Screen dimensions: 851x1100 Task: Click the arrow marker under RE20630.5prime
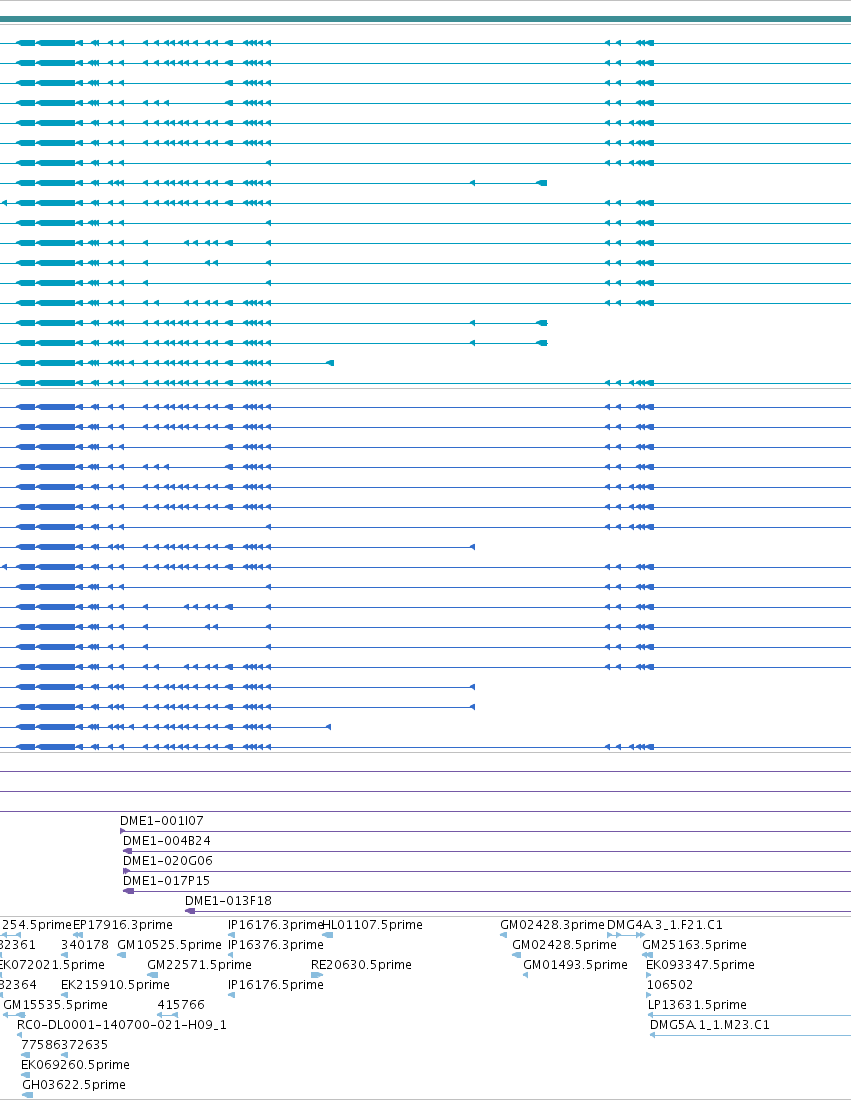316,975
